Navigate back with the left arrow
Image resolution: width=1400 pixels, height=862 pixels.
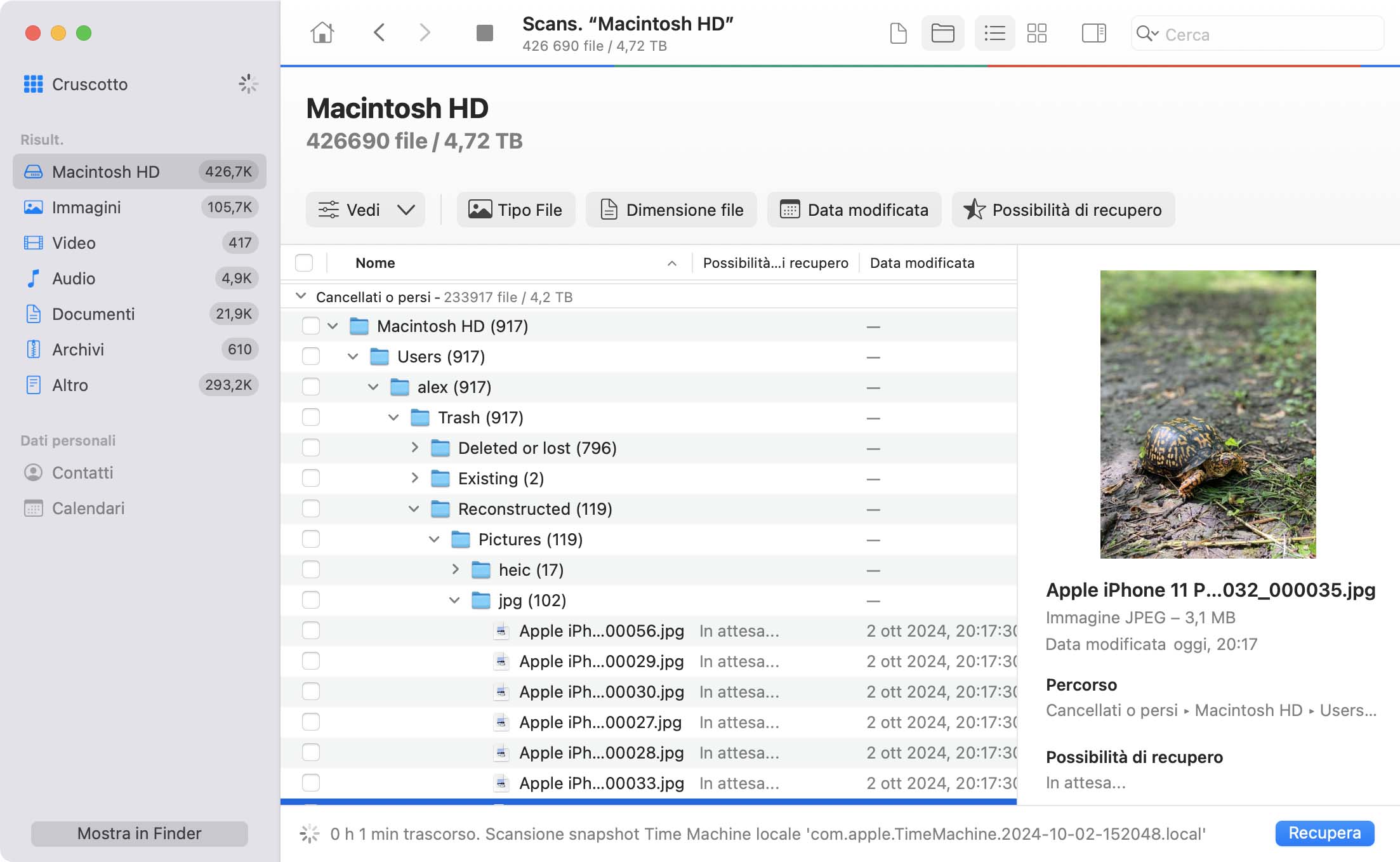pyautogui.click(x=380, y=32)
